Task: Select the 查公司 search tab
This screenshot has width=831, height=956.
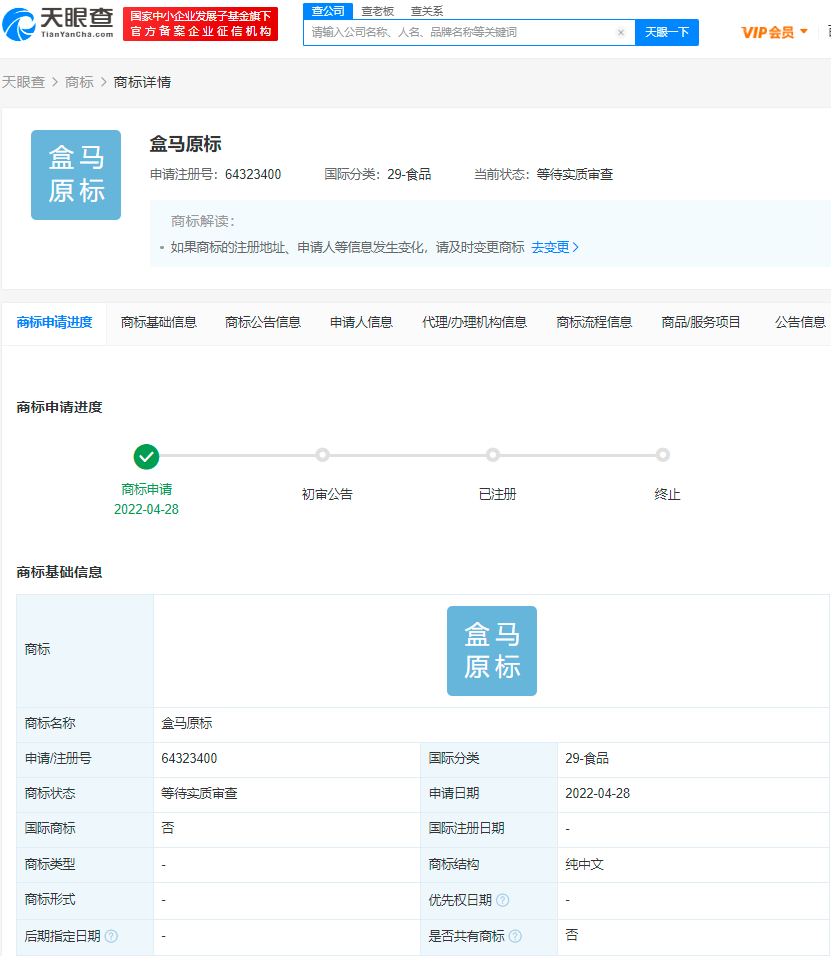Action: pos(328,11)
